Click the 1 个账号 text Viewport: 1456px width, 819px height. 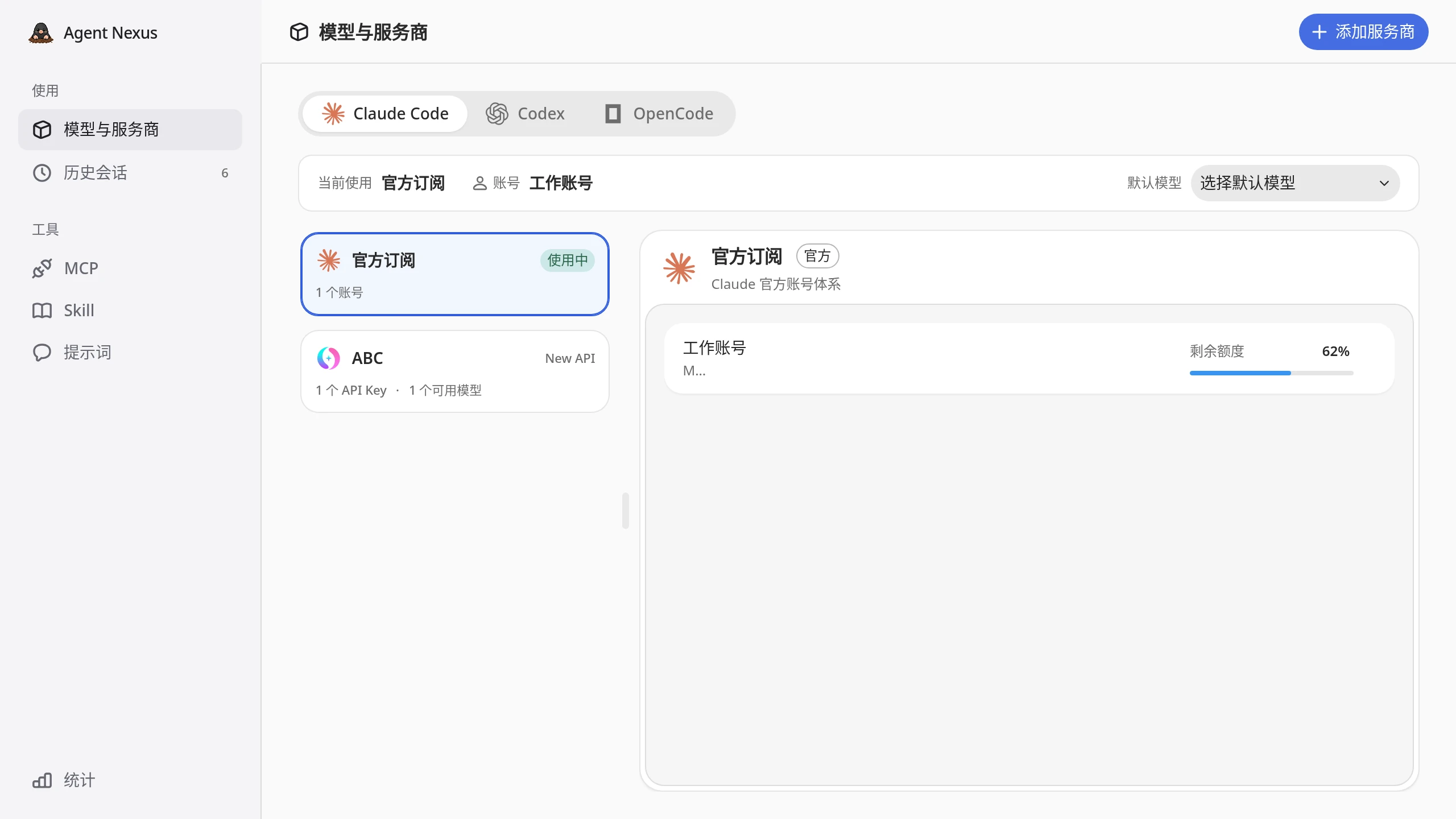click(x=340, y=292)
